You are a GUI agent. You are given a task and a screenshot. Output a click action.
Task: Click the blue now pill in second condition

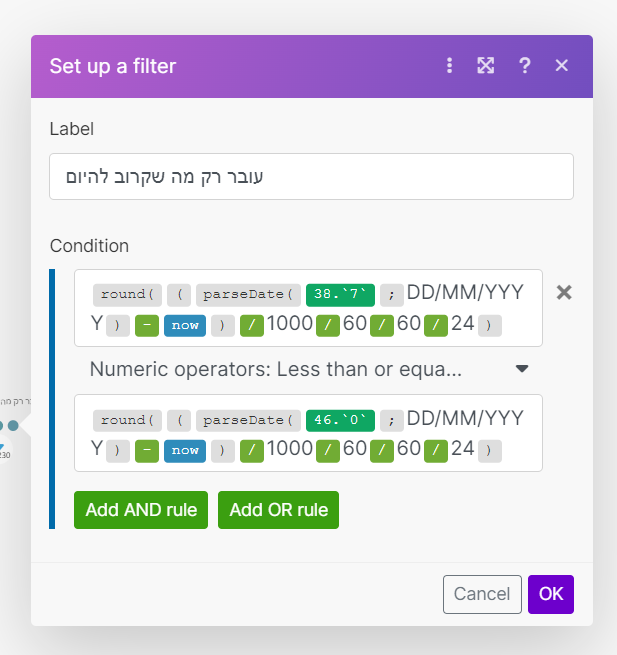[185, 452]
